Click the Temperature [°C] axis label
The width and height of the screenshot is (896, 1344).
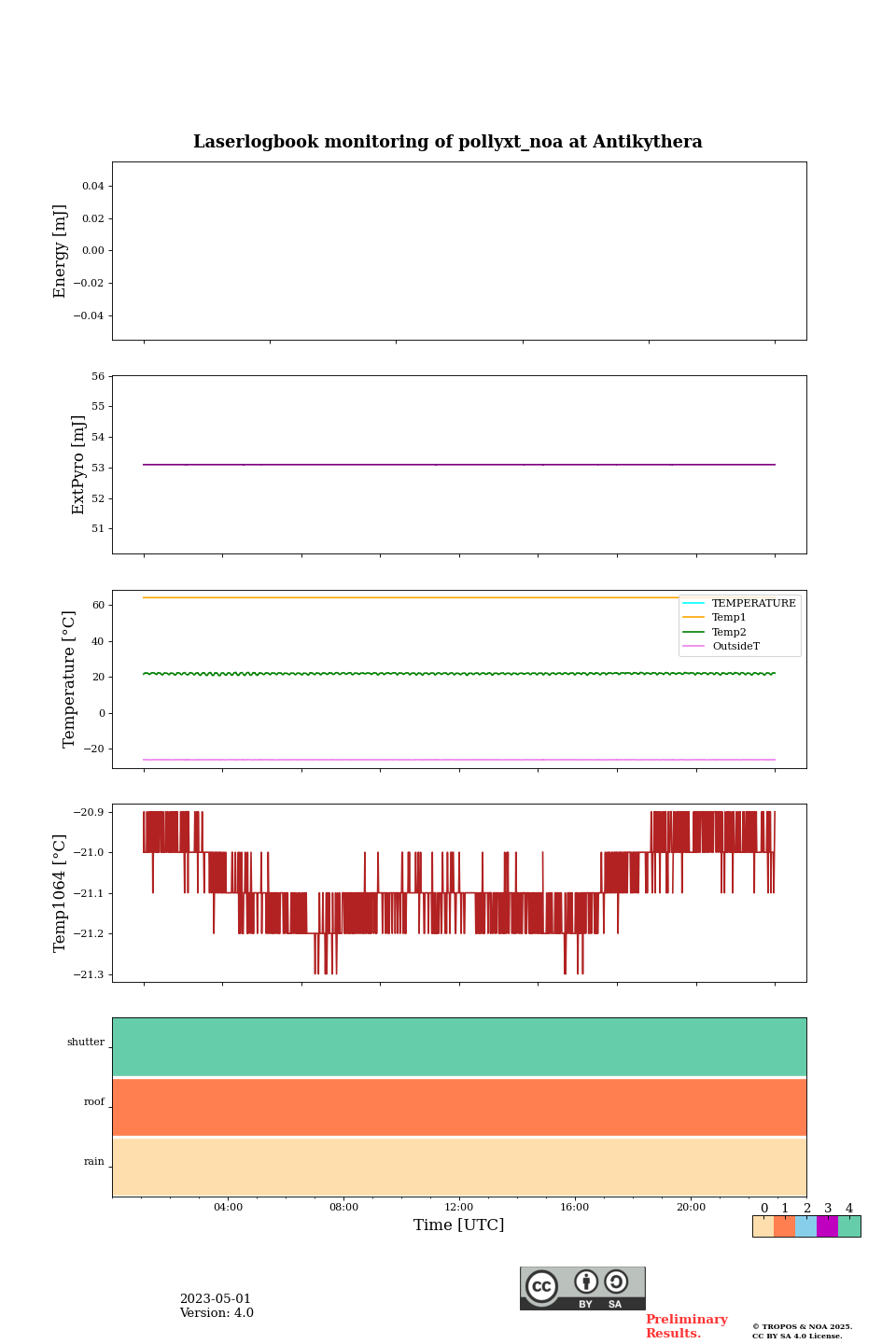click(x=69, y=679)
